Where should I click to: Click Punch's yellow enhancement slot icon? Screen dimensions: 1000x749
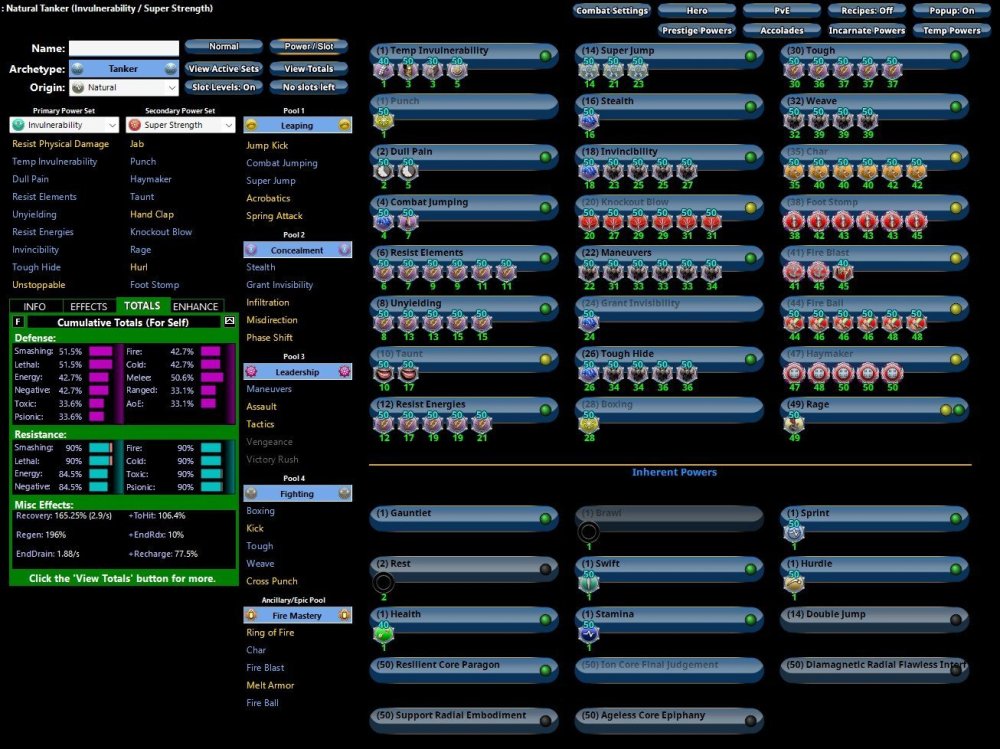381,120
